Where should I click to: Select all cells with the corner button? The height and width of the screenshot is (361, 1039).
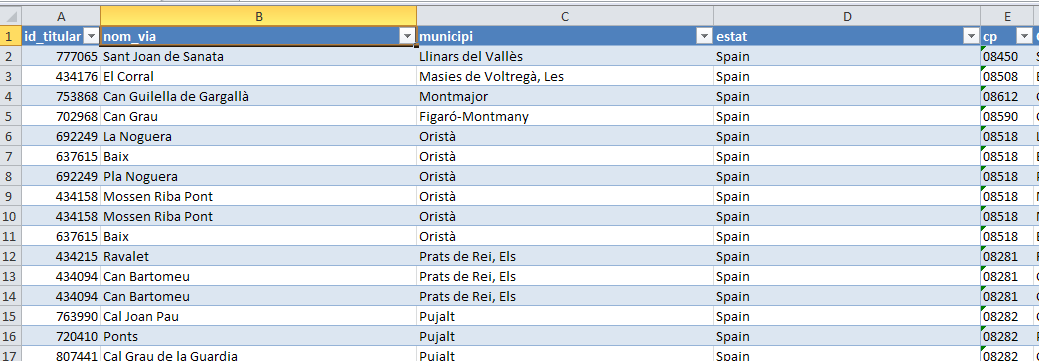click(x=11, y=16)
